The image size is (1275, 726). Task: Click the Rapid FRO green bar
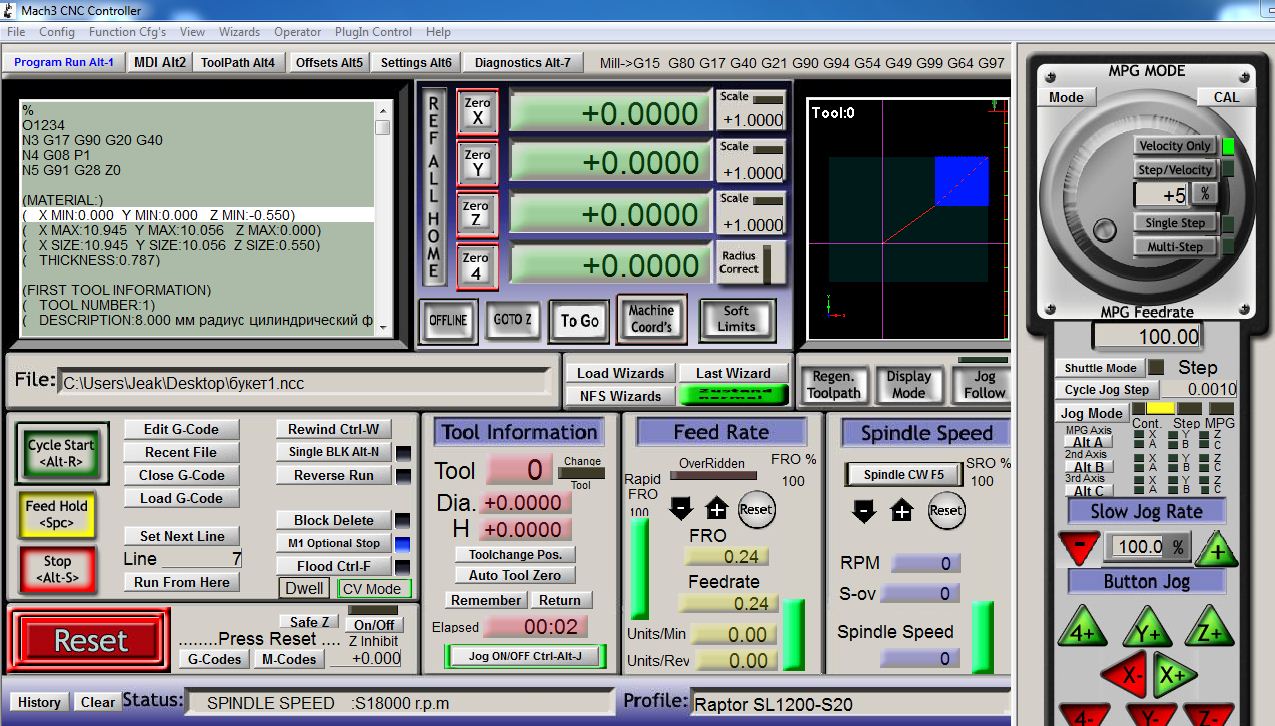(x=638, y=569)
